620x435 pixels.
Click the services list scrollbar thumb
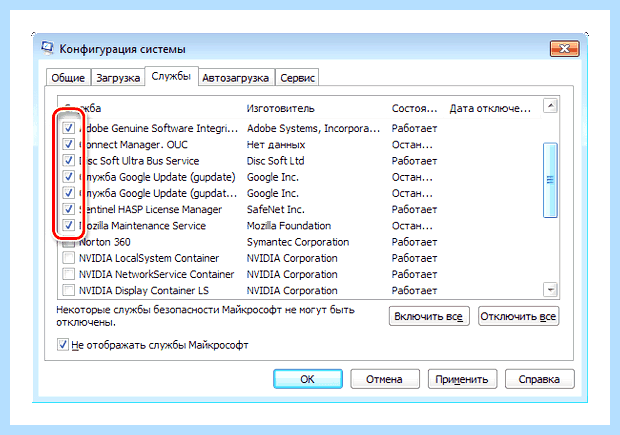(x=550, y=180)
